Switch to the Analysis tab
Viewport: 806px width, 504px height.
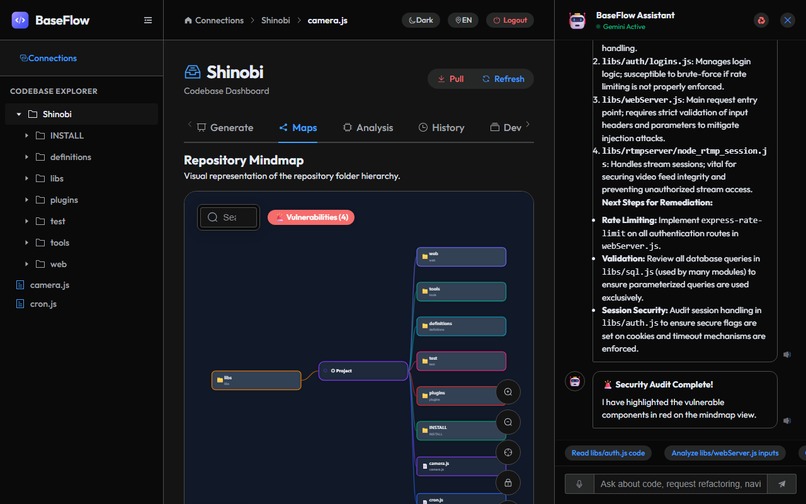click(x=368, y=128)
